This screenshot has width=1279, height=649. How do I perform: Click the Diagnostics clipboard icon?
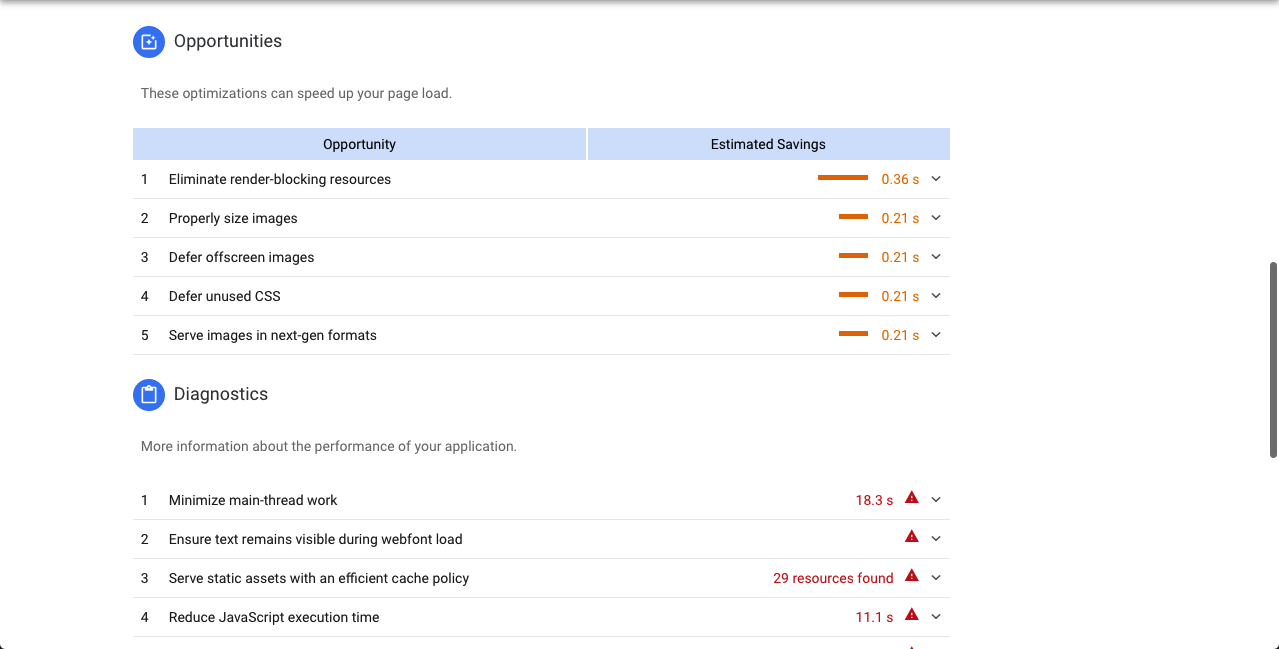coord(149,395)
